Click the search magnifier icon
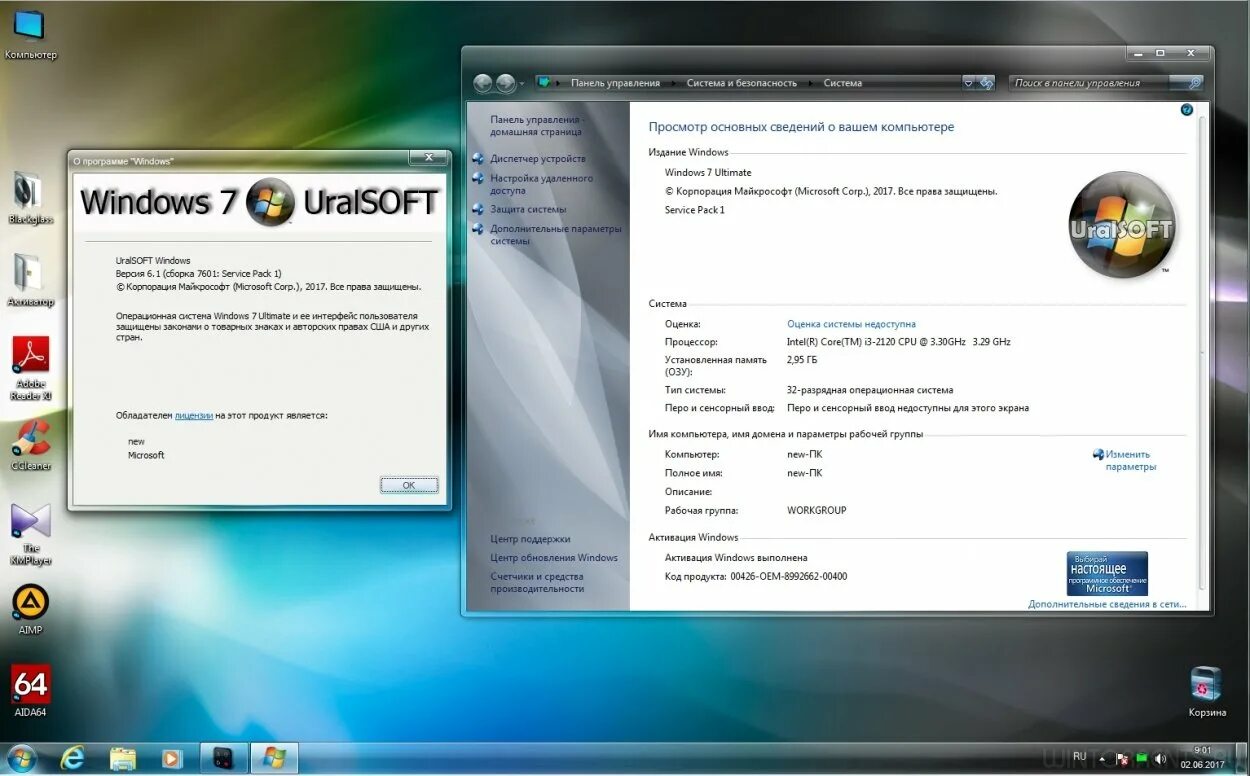 (1195, 83)
